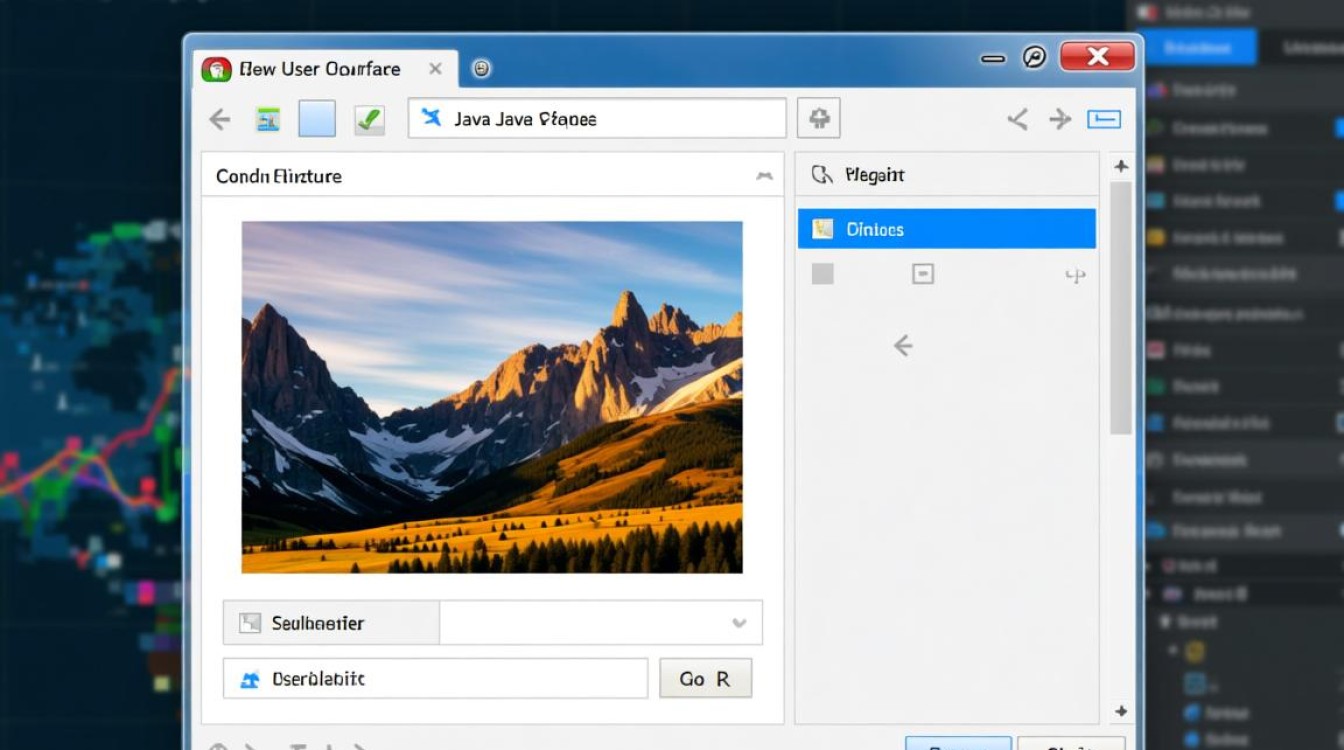Click the left chevron icon in top toolbar
This screenshot has width=1344, height=750.
tap(1017, 120)
